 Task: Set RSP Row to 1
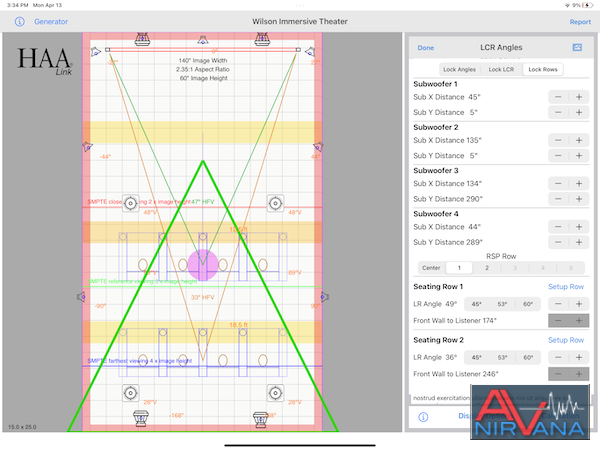(x=459, y=268)
